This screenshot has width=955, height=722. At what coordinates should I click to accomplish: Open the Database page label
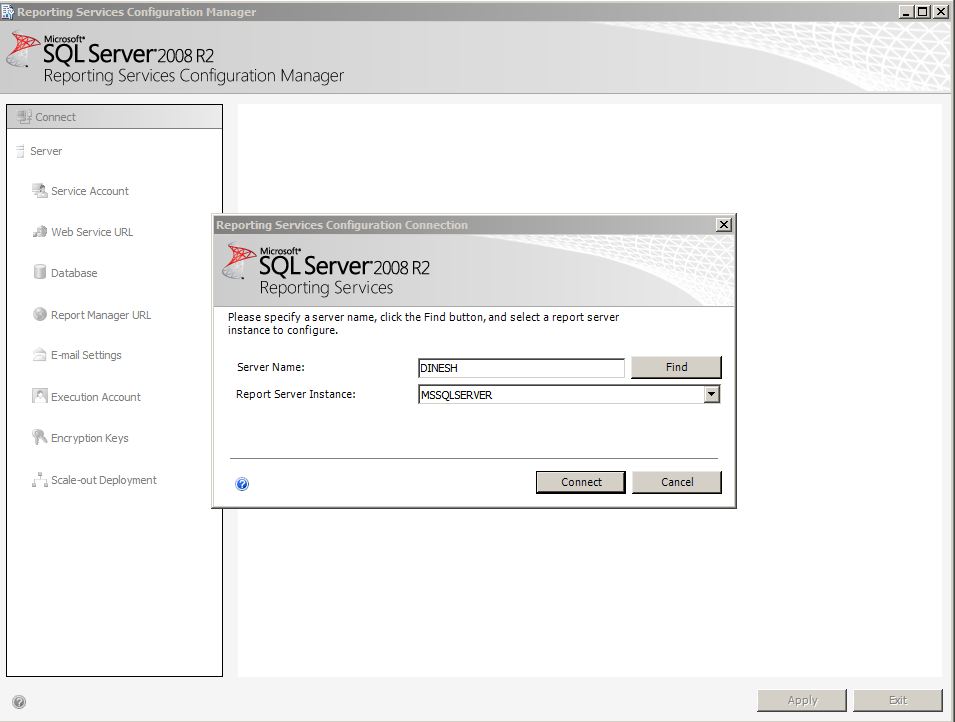pyautogui.click(x=74, y=273)
